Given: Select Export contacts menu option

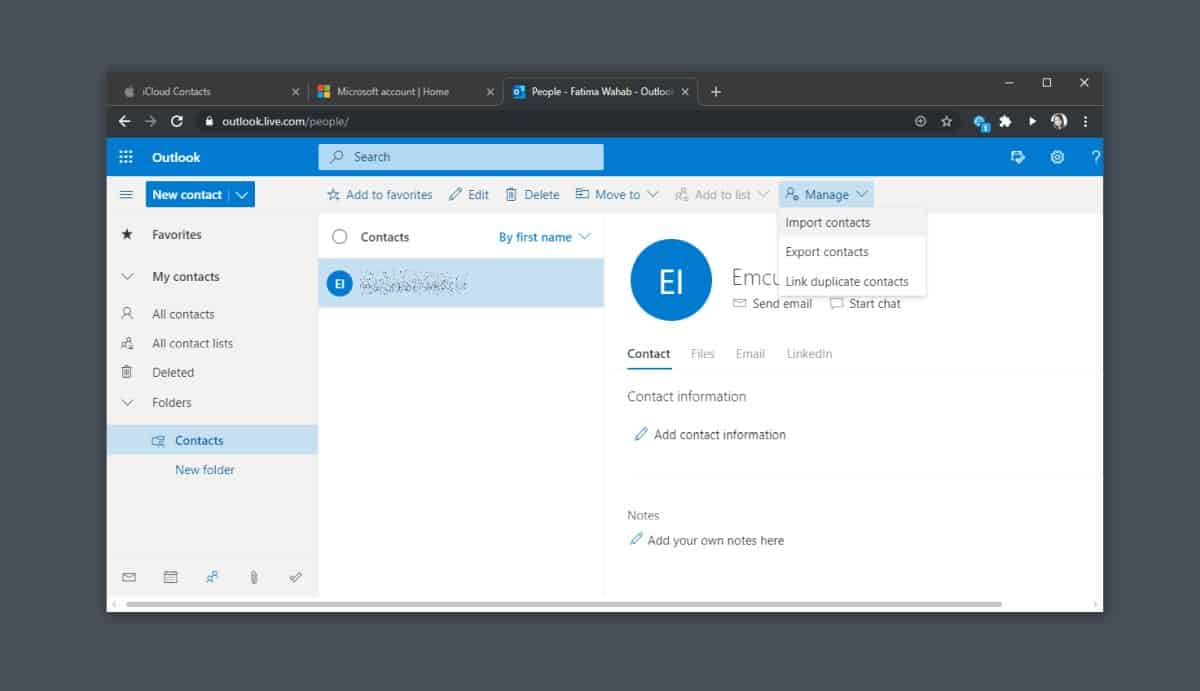Looking at the screenshot, I should [827, 252].
